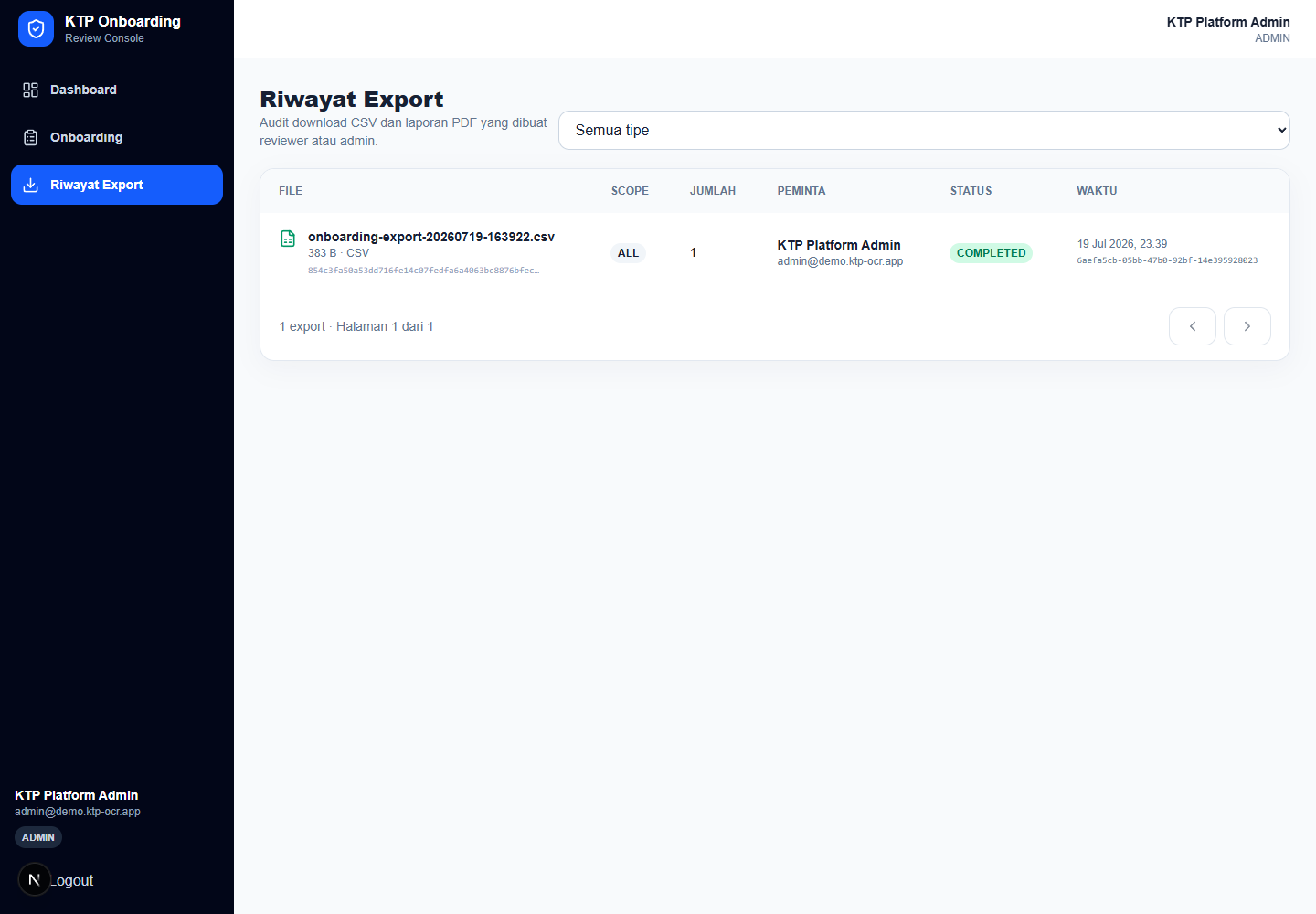The height and width of the screenshot is (914, 1316).
Task: Click the round N badge icon
Action: 35,879
